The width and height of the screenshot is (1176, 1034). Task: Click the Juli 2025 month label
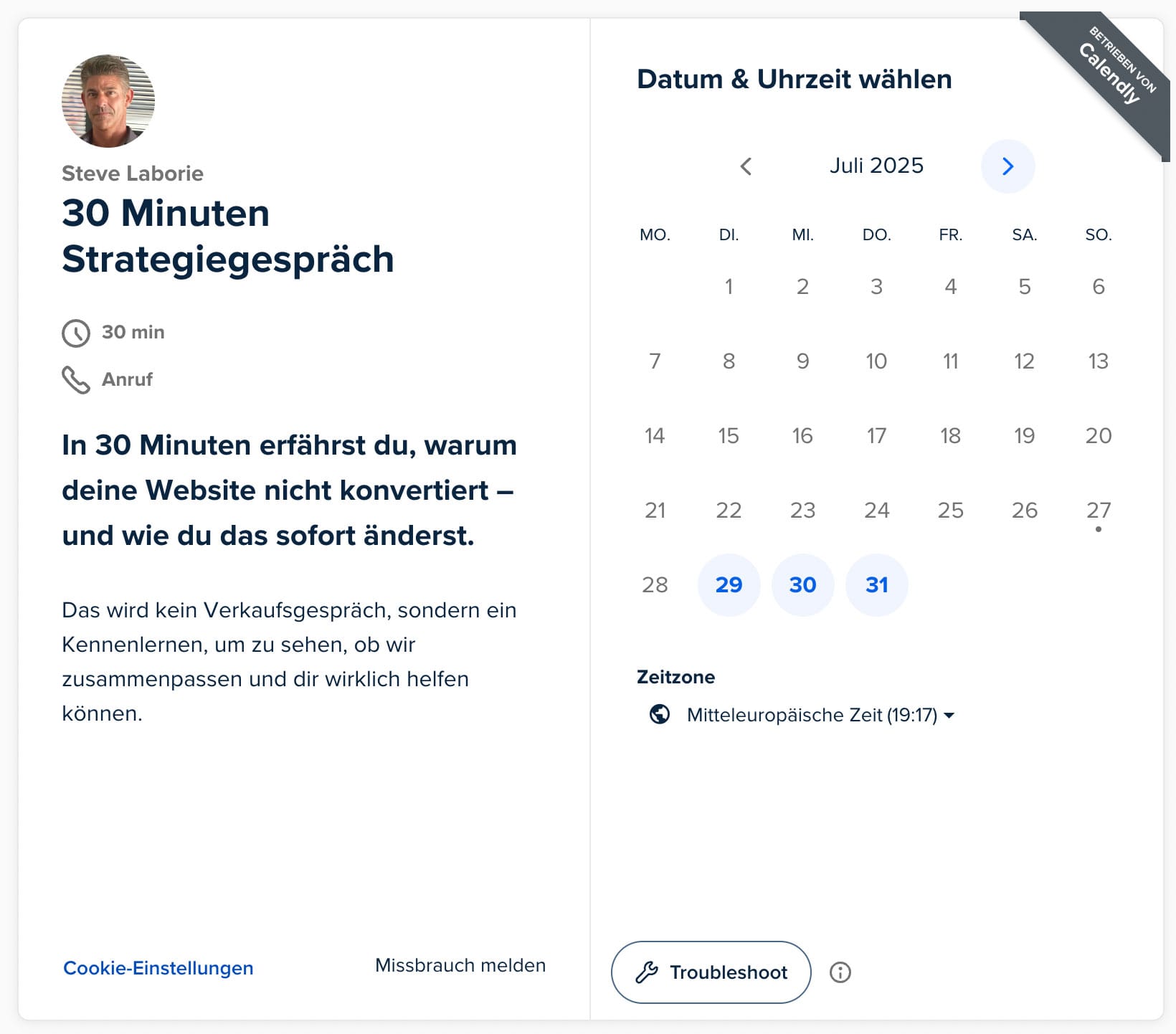[876, 166]
